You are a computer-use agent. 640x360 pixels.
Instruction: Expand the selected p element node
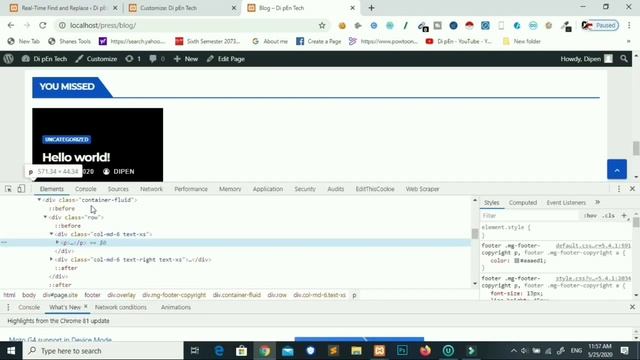[x=58, y=242]
